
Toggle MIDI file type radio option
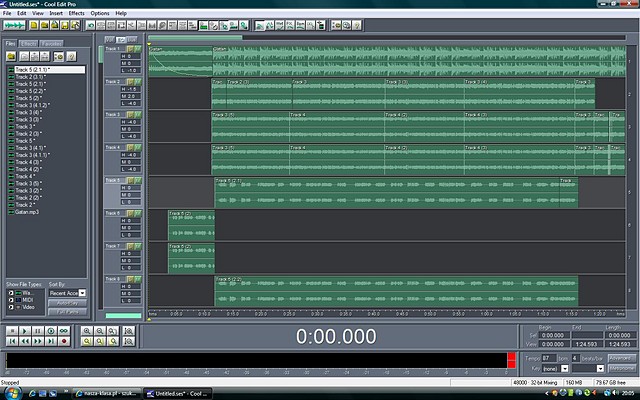pyautogui.click(x=11, y=300)
